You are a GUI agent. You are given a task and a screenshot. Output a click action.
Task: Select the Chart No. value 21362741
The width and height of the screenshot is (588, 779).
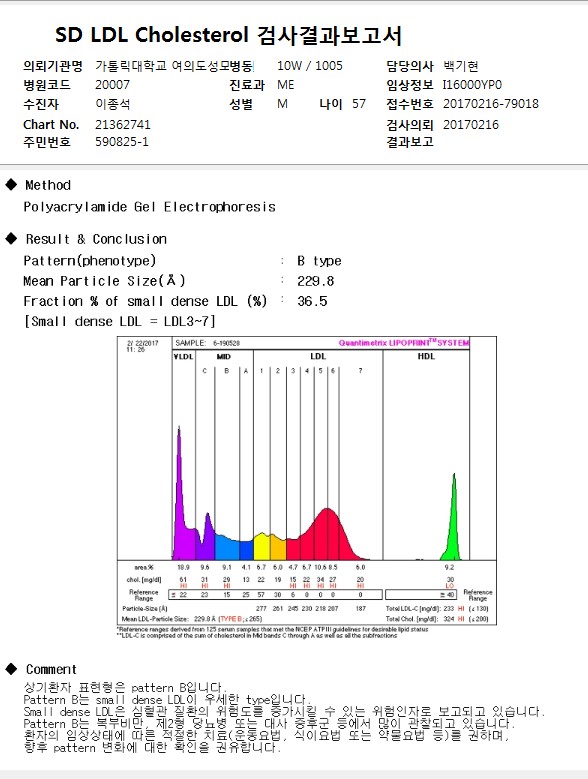click(123, 124)
